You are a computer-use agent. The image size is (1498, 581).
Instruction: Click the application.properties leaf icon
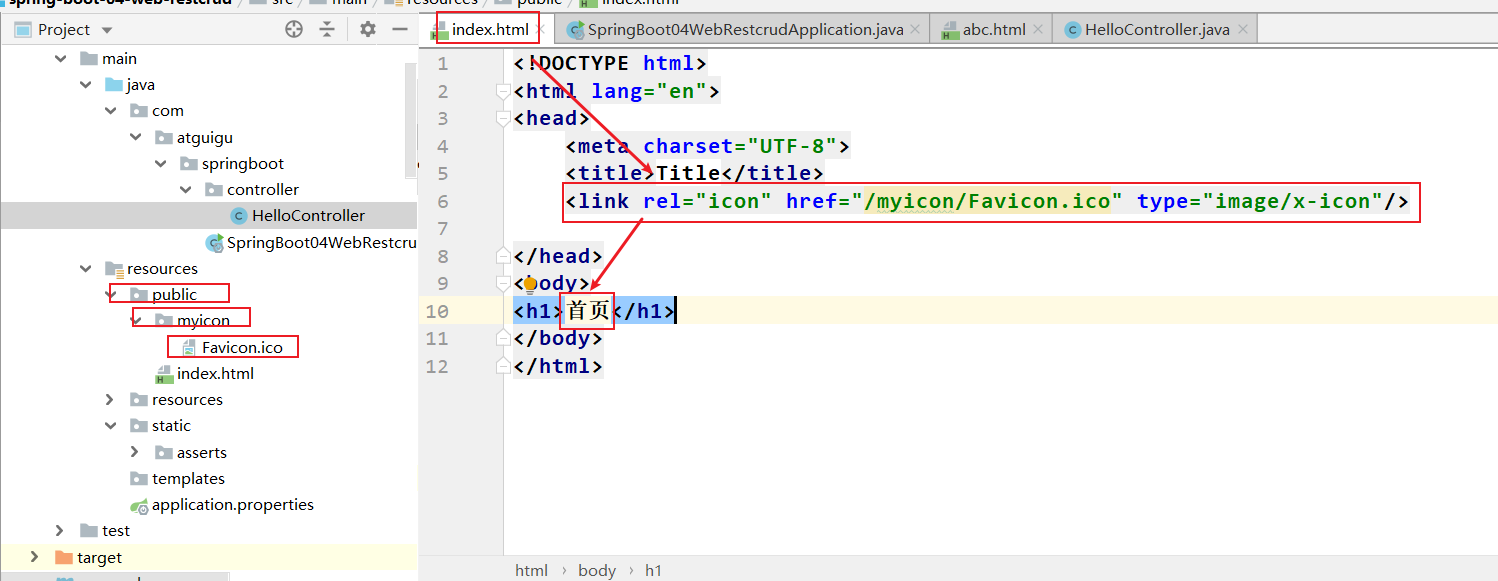[x=139, y=505]
